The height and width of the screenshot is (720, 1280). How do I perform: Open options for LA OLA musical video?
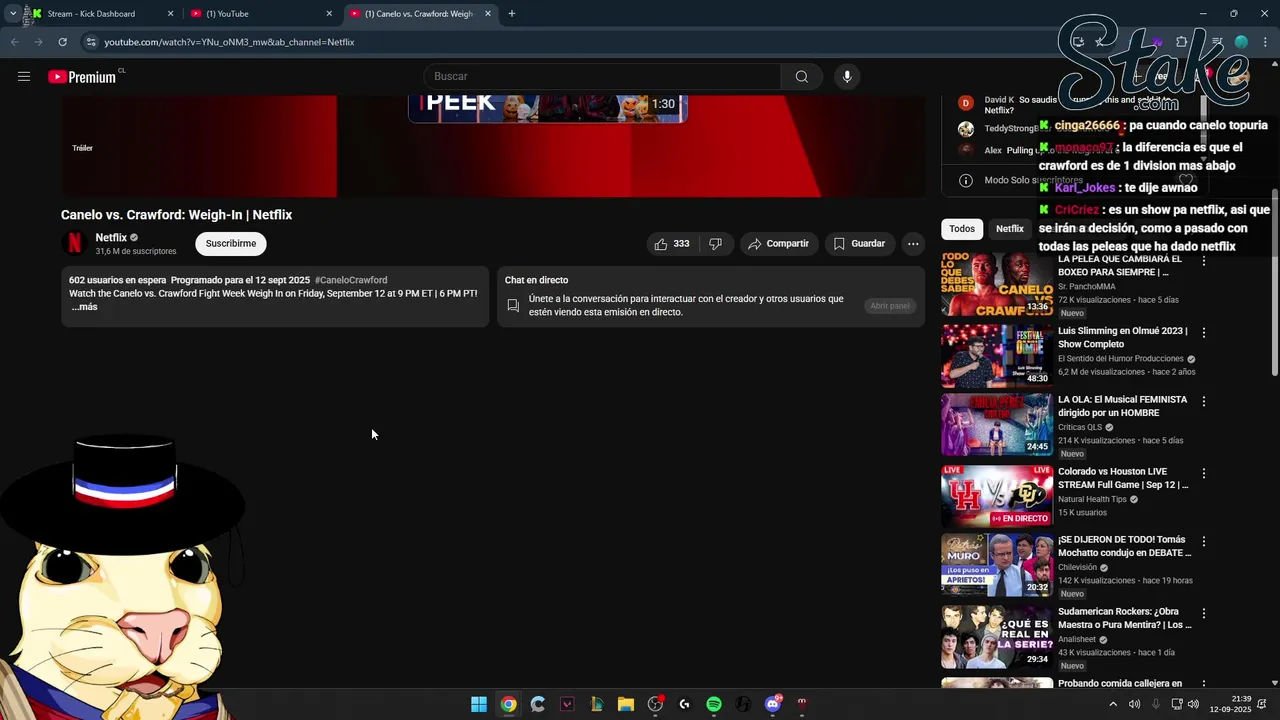[x=1204, y=401]
